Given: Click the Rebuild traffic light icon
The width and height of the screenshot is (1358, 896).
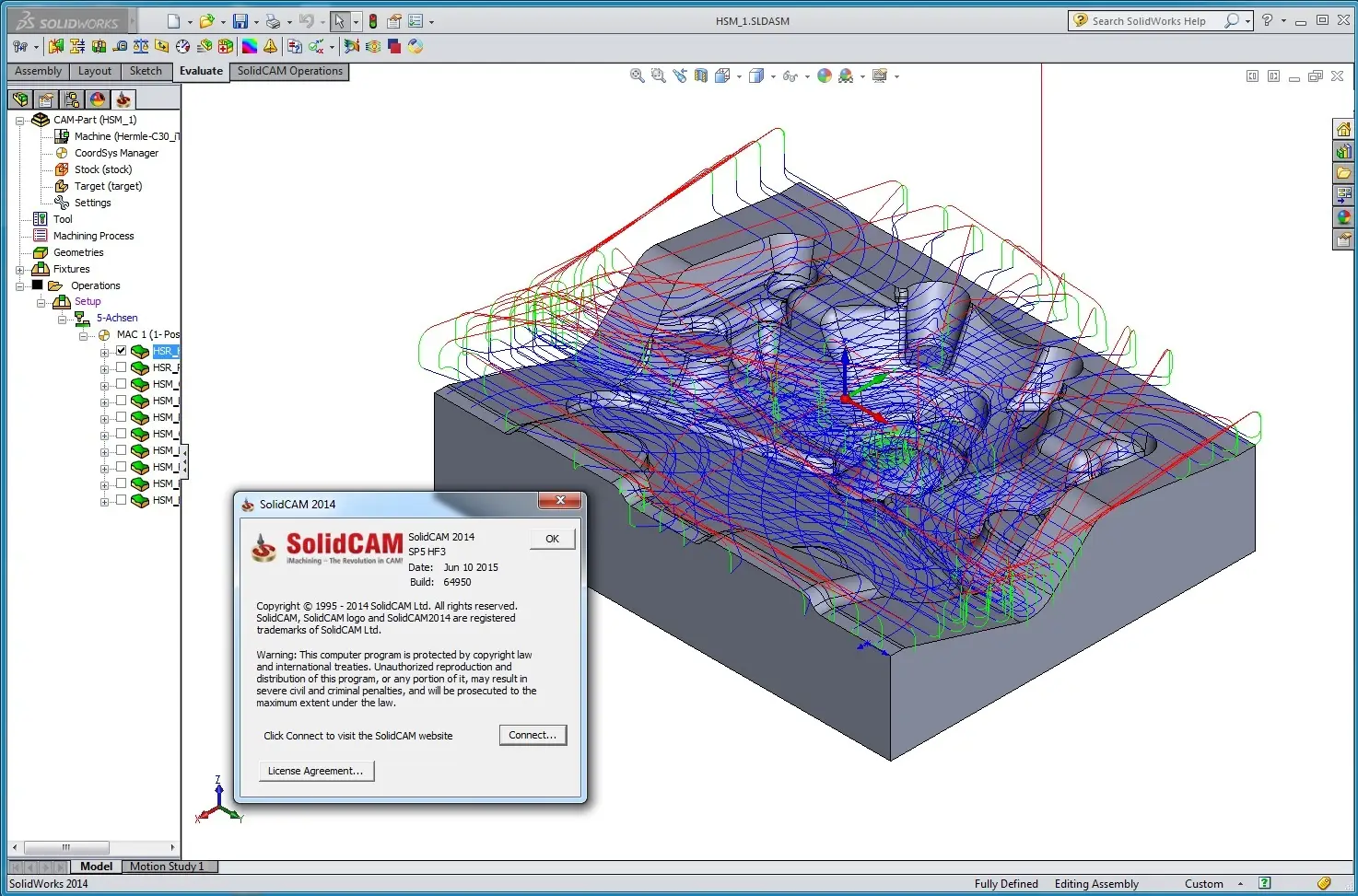Looking at the screenshot, I should click(x=373, y=21).
